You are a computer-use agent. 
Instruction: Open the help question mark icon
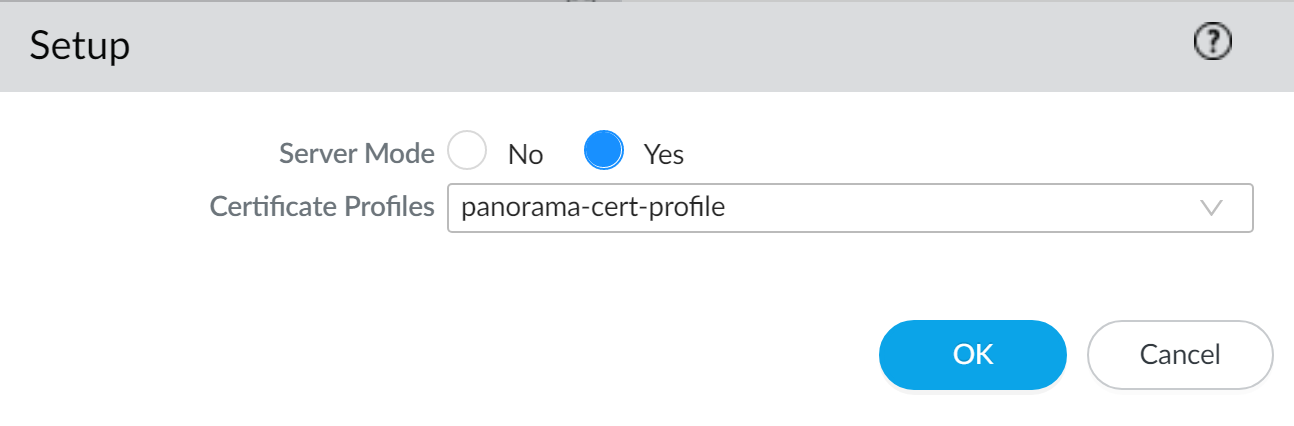pos(1213,42)
